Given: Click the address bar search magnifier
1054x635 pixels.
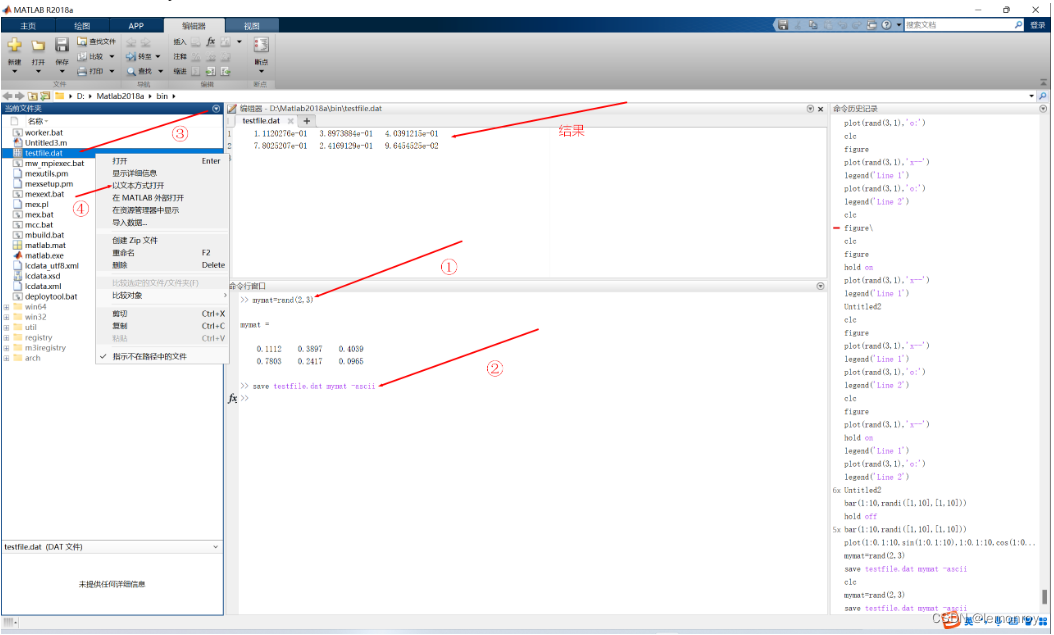Looking at the screenshot, I should pyautogui.click(x=1043, y=96).
